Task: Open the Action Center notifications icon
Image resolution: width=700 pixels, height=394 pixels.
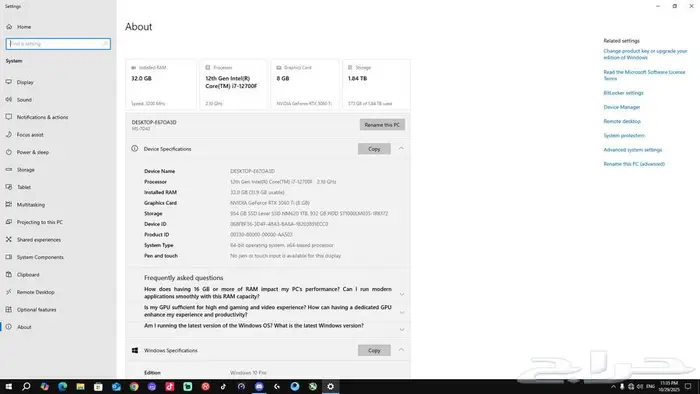Action: [688, 386]
